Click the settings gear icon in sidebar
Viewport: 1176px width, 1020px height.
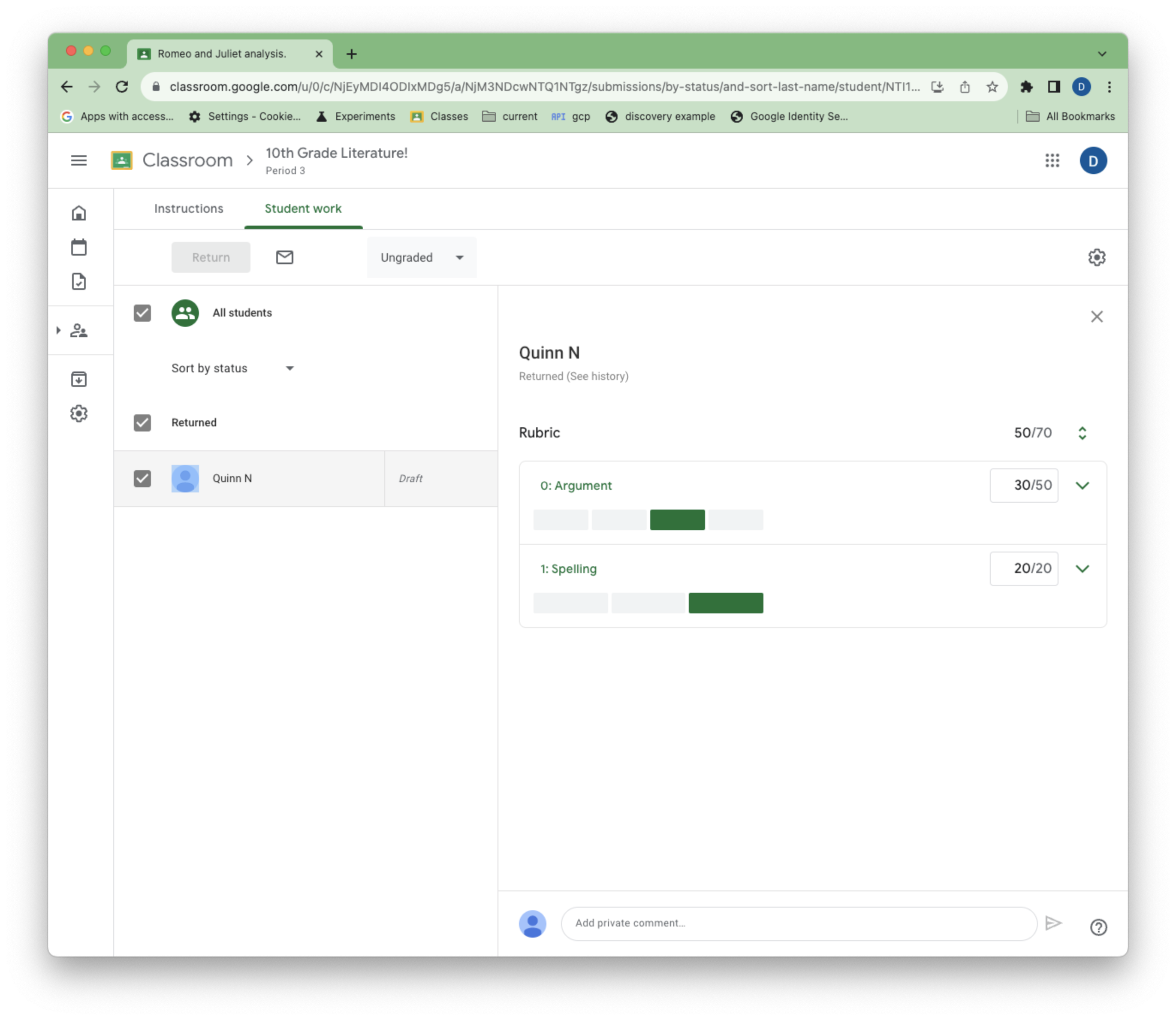(x=79, y=413)
